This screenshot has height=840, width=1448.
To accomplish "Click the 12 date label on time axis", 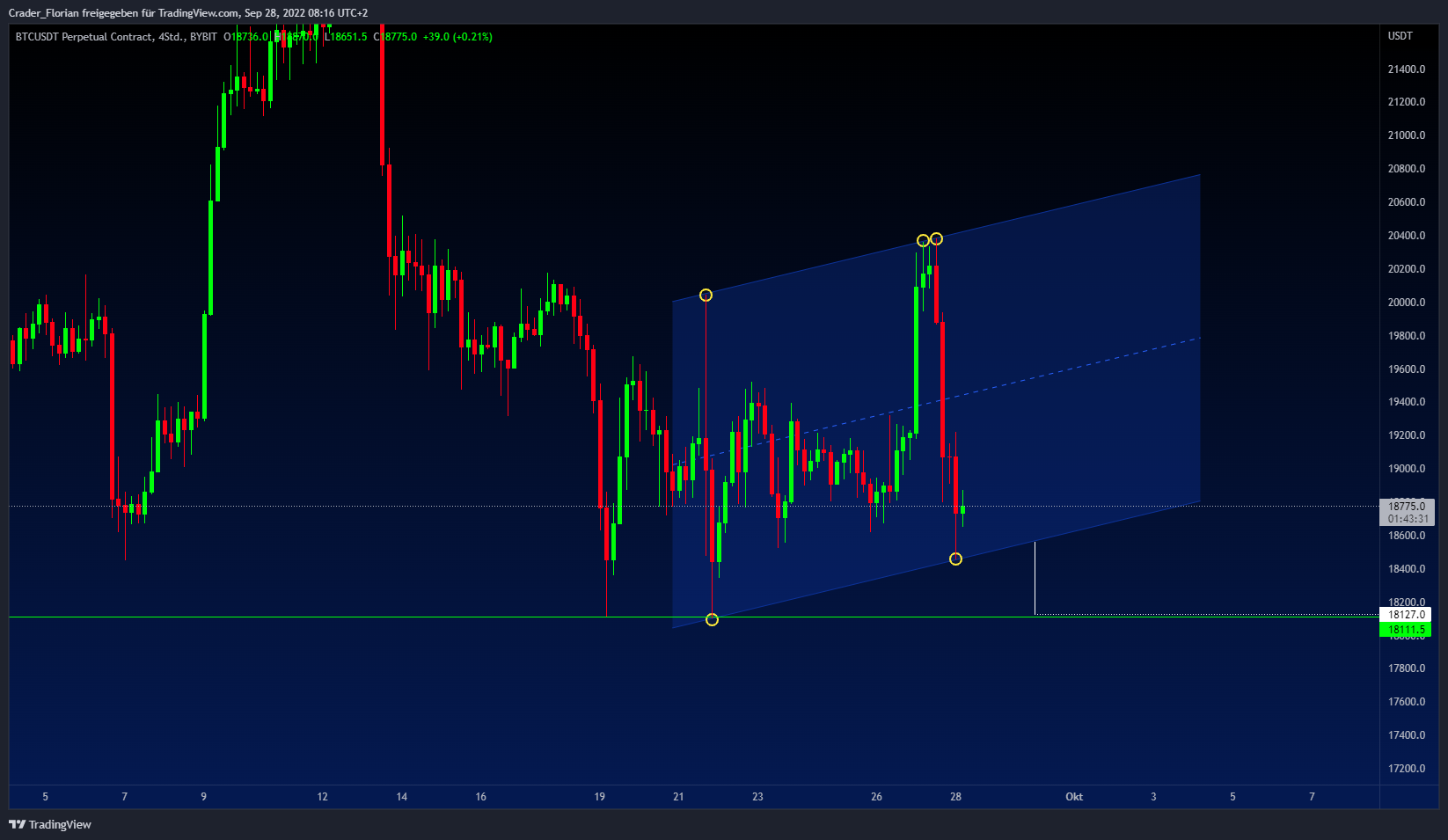I will pyautogui.click(x=322, y=797).
